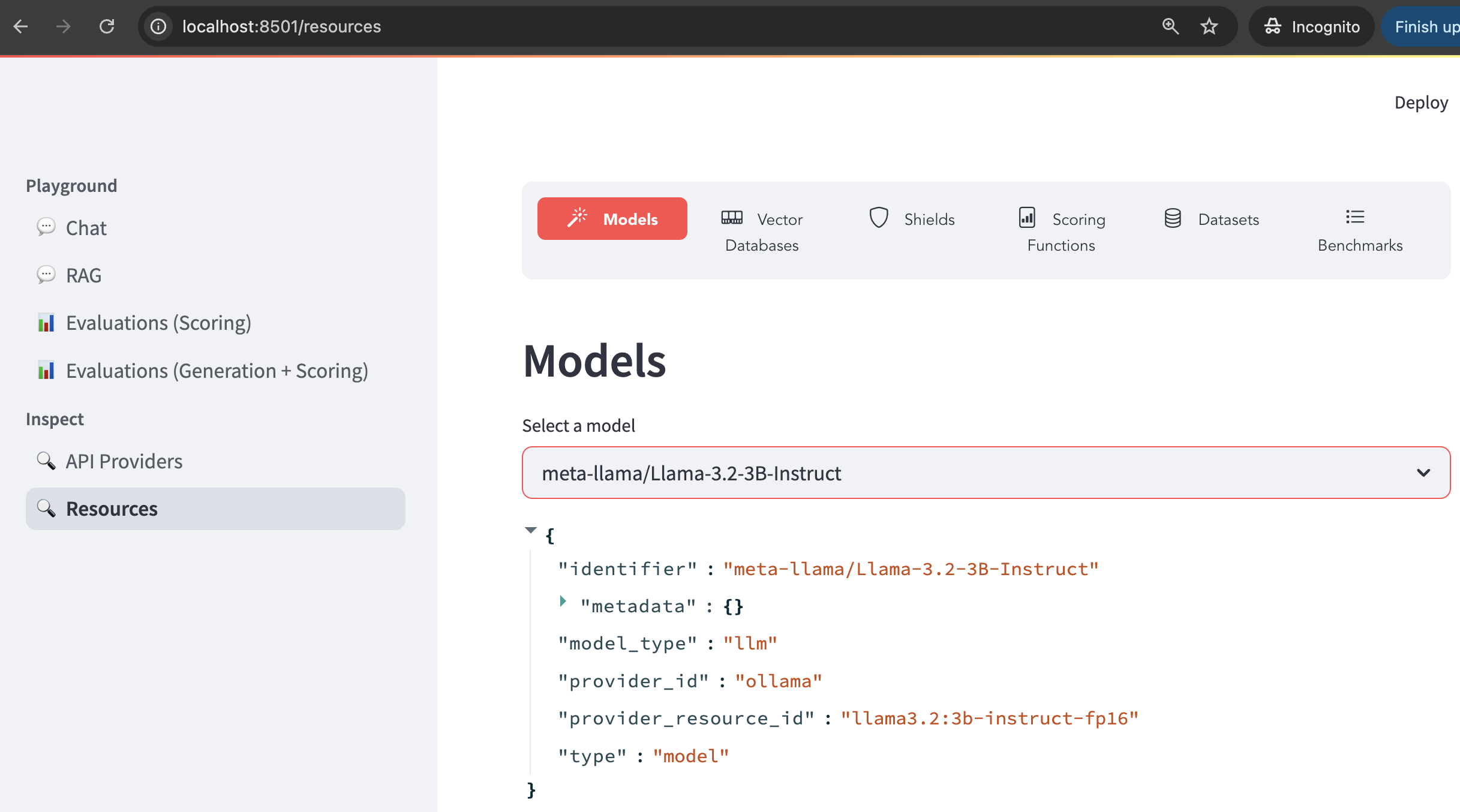The height and width of the screenshot is (812, 1460).
Task: Open the zoom magnifier icon in address bar
Action: click(1170, 26)
